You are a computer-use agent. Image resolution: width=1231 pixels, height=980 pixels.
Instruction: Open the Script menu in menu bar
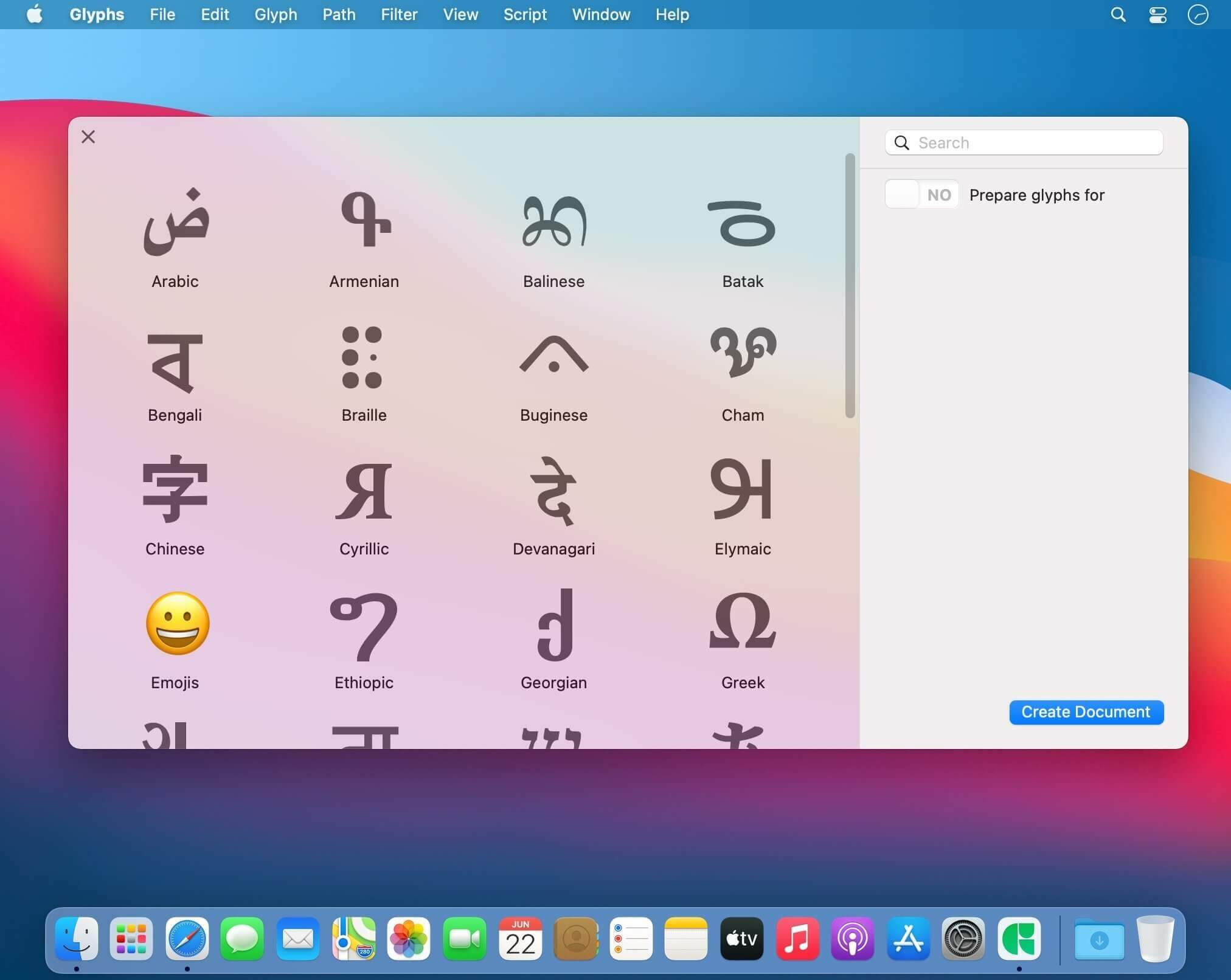tap(525, 15)
